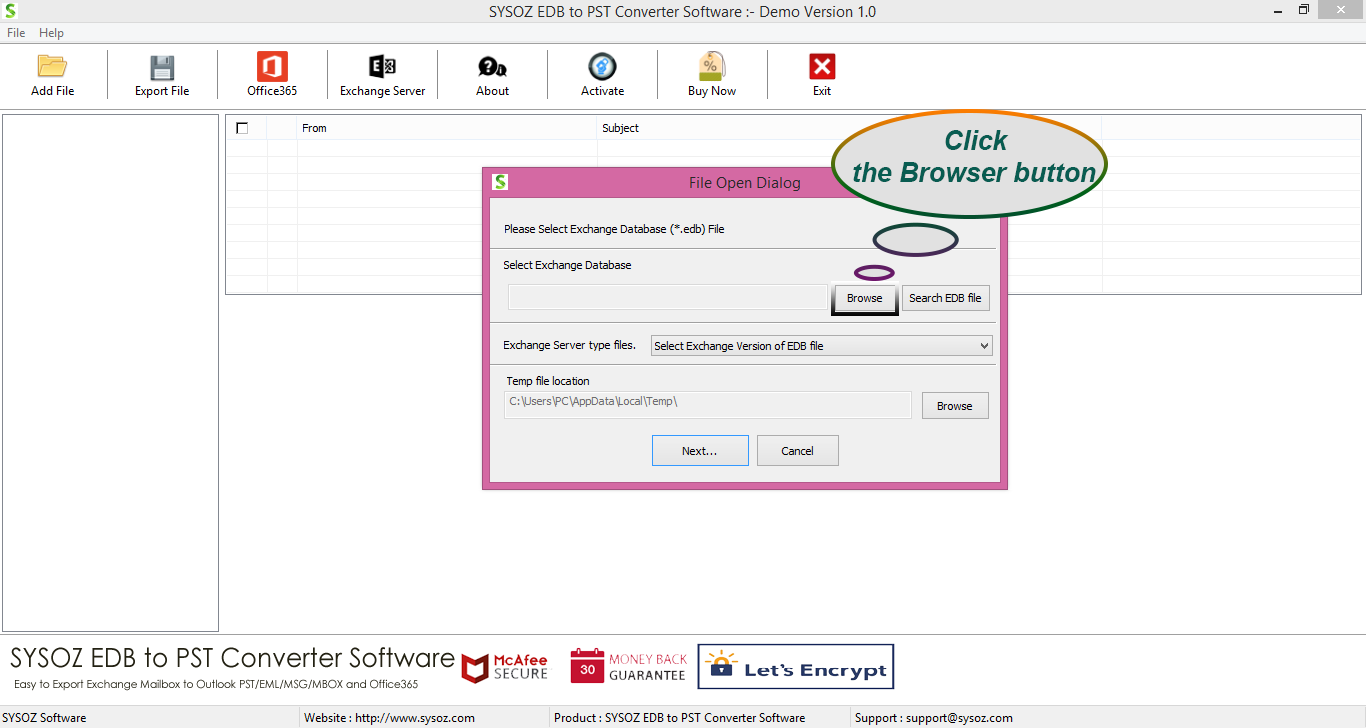
Task: Click Browse next to Select Exchange Database
Action: point(864,298)
